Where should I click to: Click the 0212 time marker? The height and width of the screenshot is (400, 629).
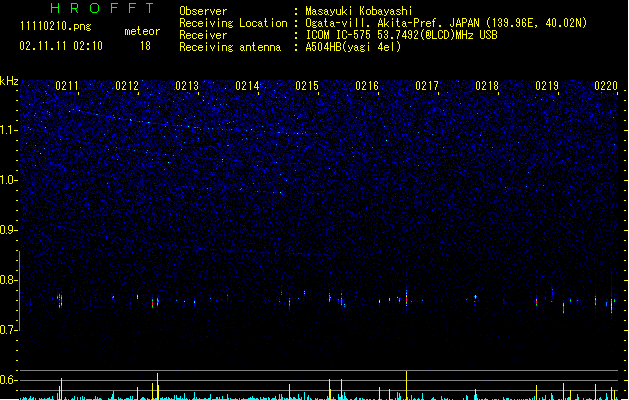pyautogui.click(x=127, y=86)
